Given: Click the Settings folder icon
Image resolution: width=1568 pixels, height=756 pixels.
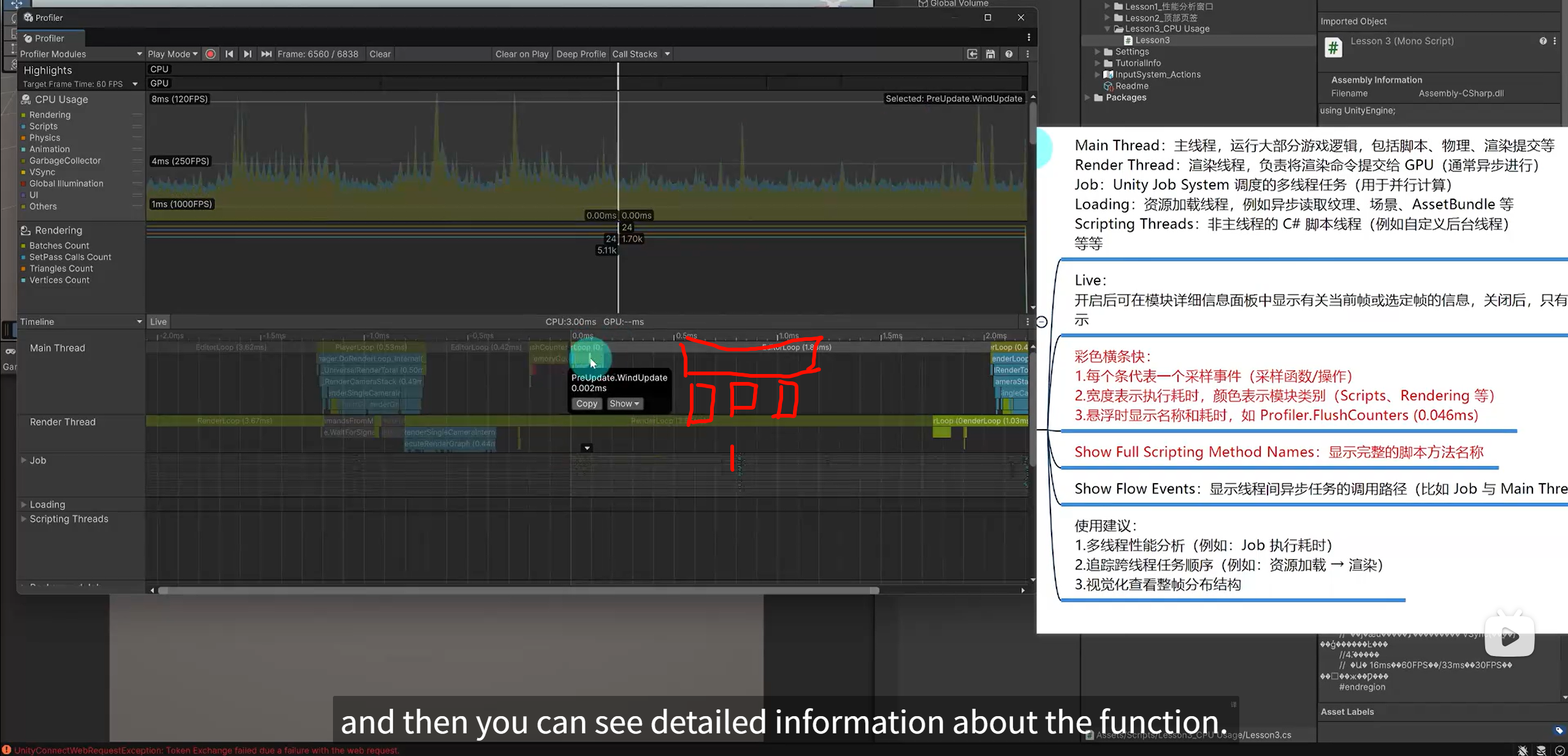Looking at the screenshot, I should (x=1108, y=52).
